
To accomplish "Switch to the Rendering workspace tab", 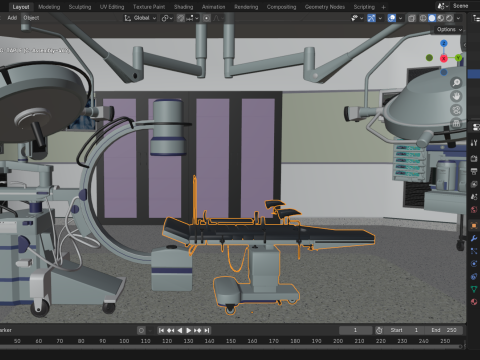I will pyautogui.click(x=246, y=7).
